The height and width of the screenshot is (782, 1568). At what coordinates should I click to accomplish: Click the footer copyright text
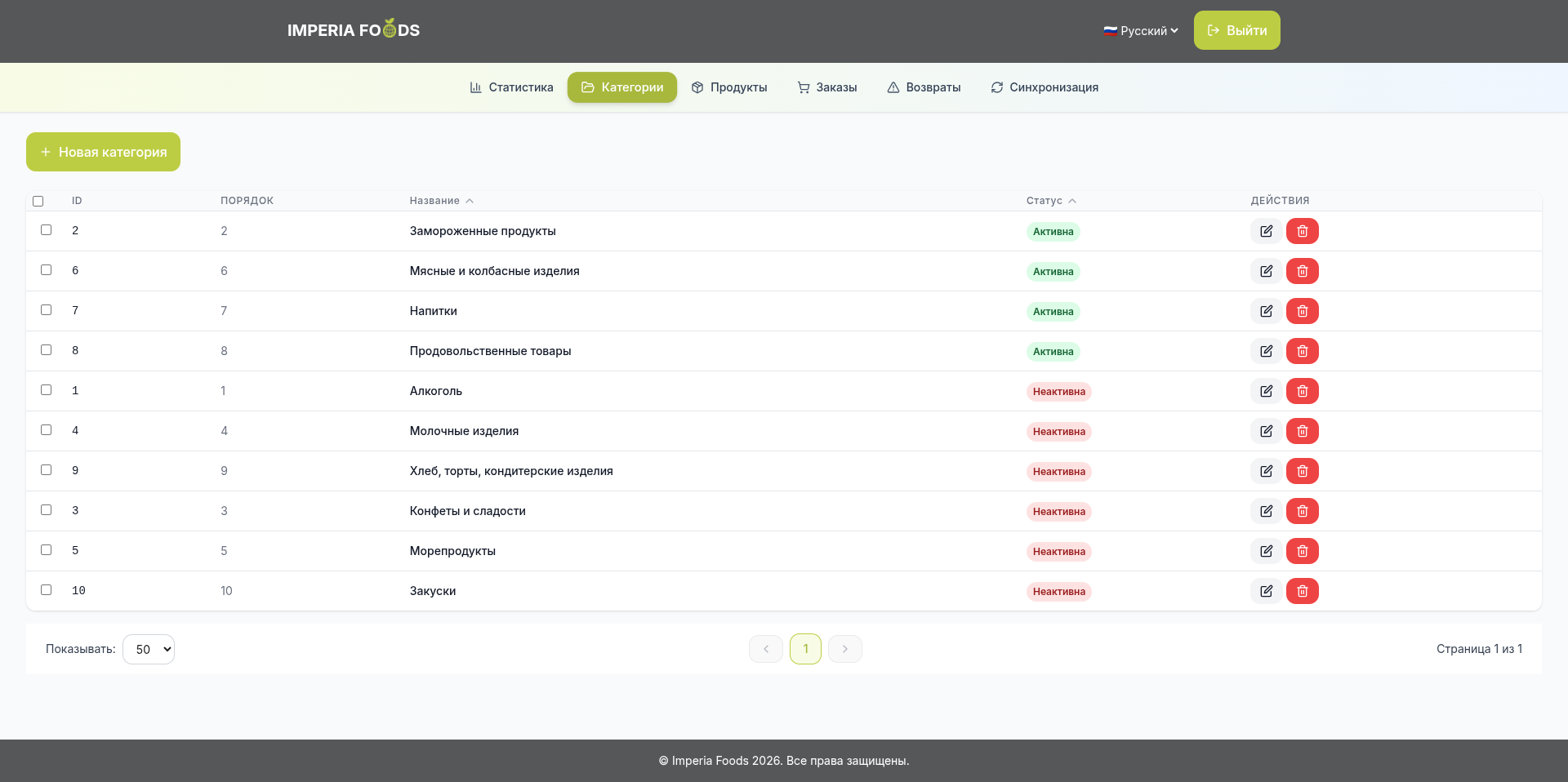coord(784,761)
